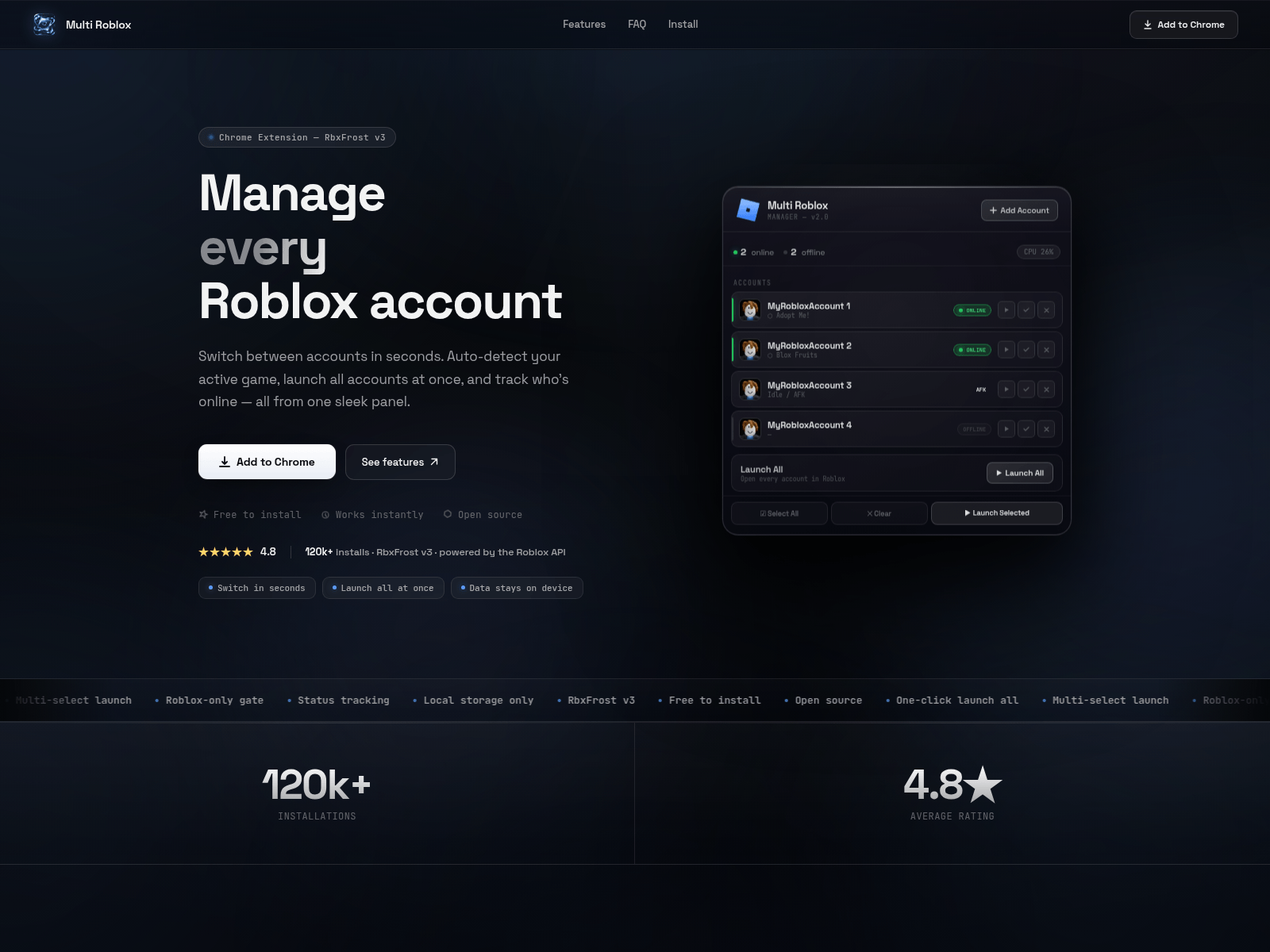The image size is (1270, 952).
Task: Click the ONLINE badge of MyRobloxAccount 2
Action: tap(972, 350)
